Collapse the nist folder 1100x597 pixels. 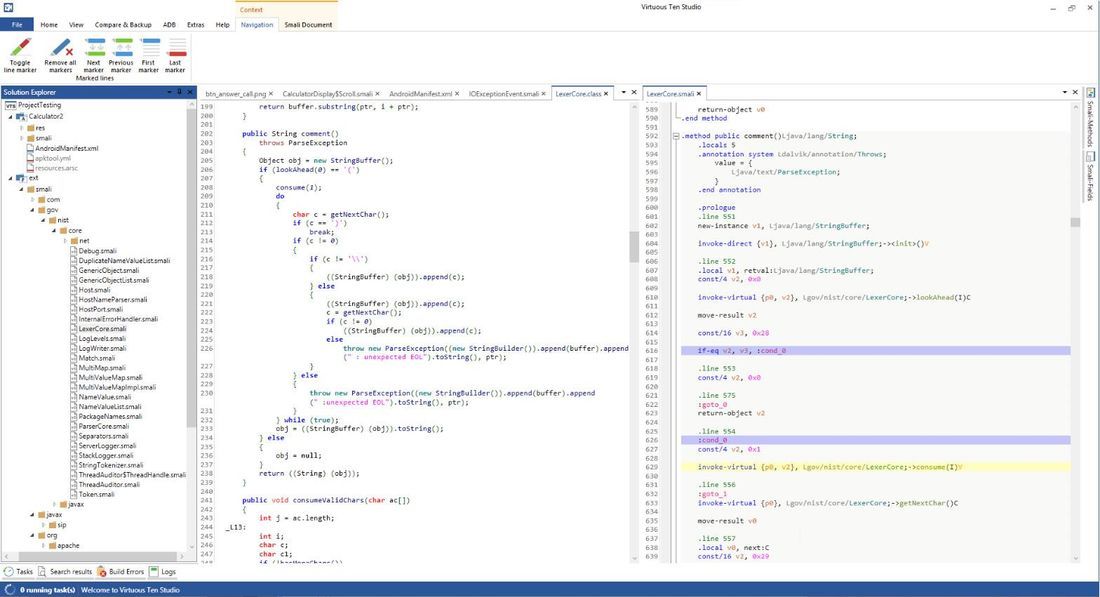[x=43, y=220]
